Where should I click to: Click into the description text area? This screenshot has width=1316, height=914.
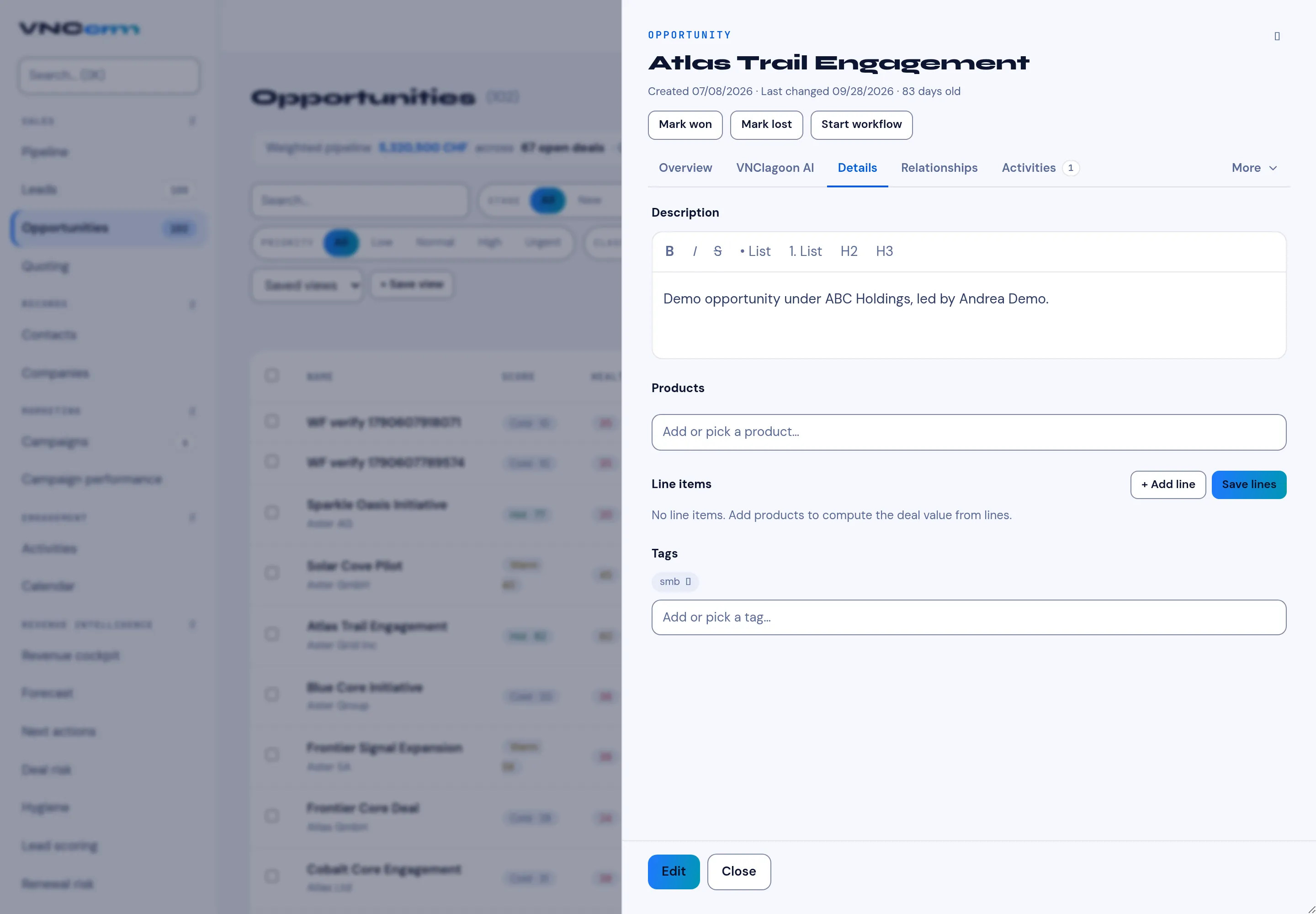(x=968, y=315)
